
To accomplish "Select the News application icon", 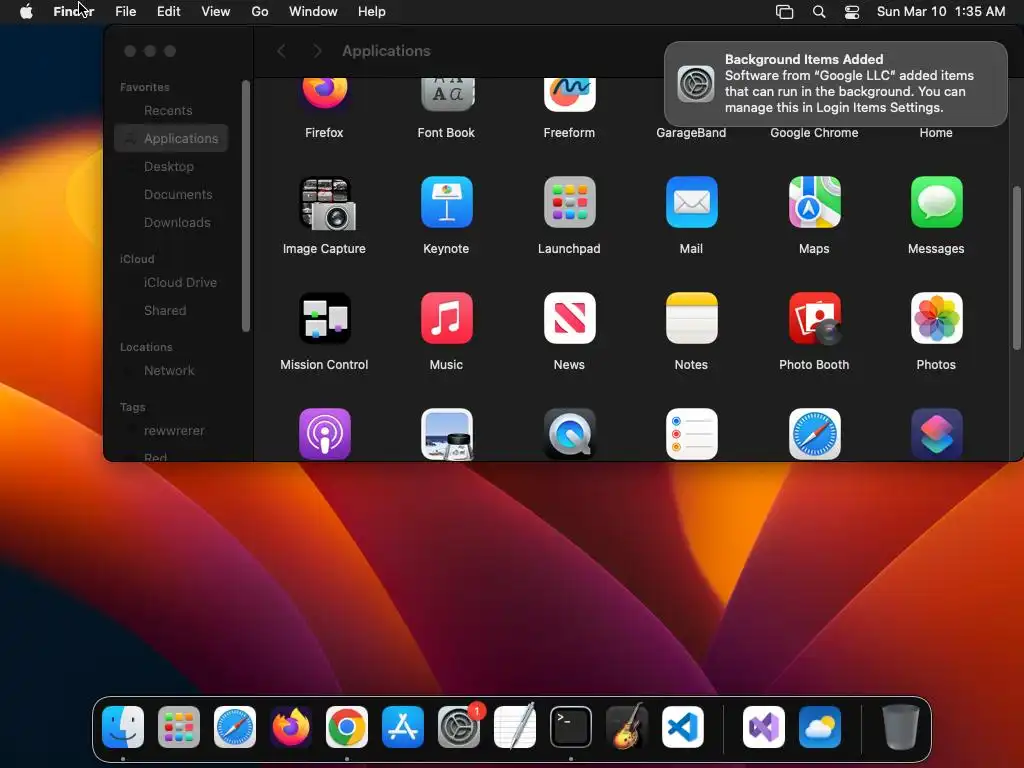I will coord(569,318).
